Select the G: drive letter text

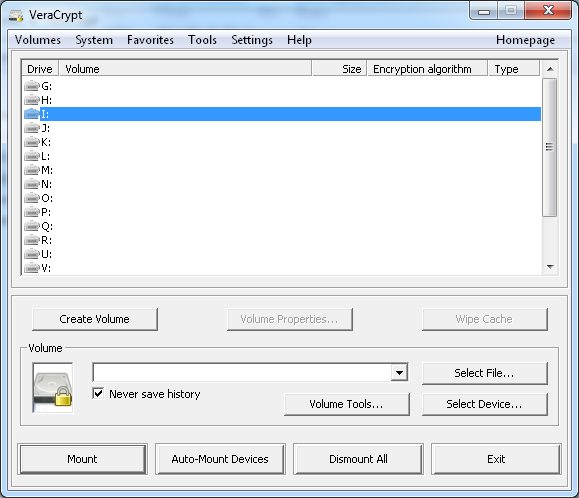tap(47, 86)
